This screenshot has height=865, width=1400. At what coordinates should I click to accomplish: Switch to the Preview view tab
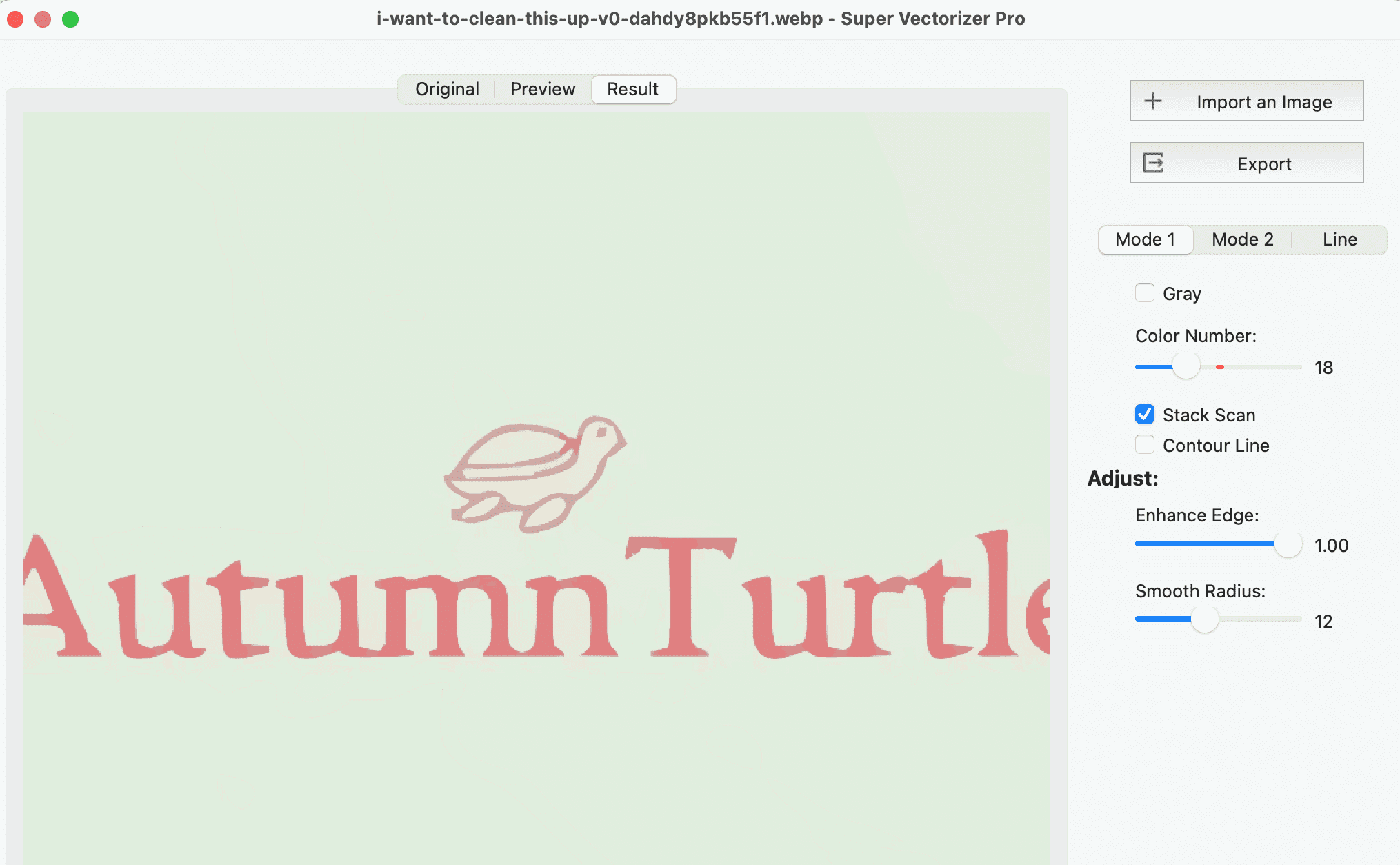pyautogui.click(x=543, y=89)
